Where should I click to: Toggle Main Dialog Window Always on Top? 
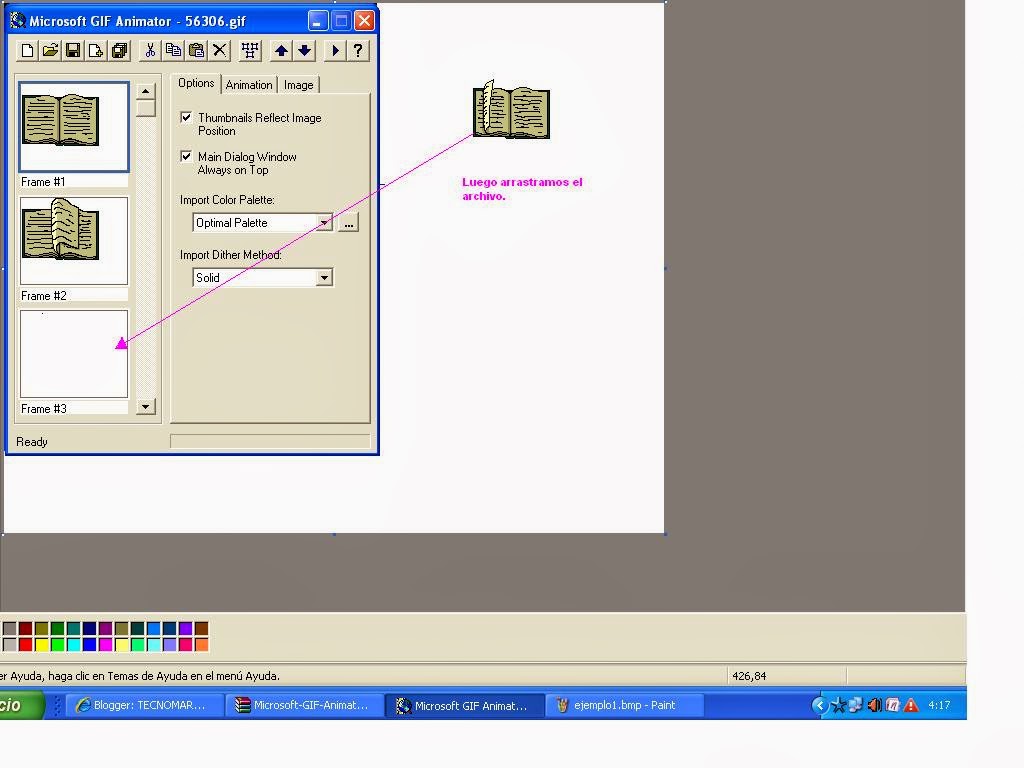point(186,157)
